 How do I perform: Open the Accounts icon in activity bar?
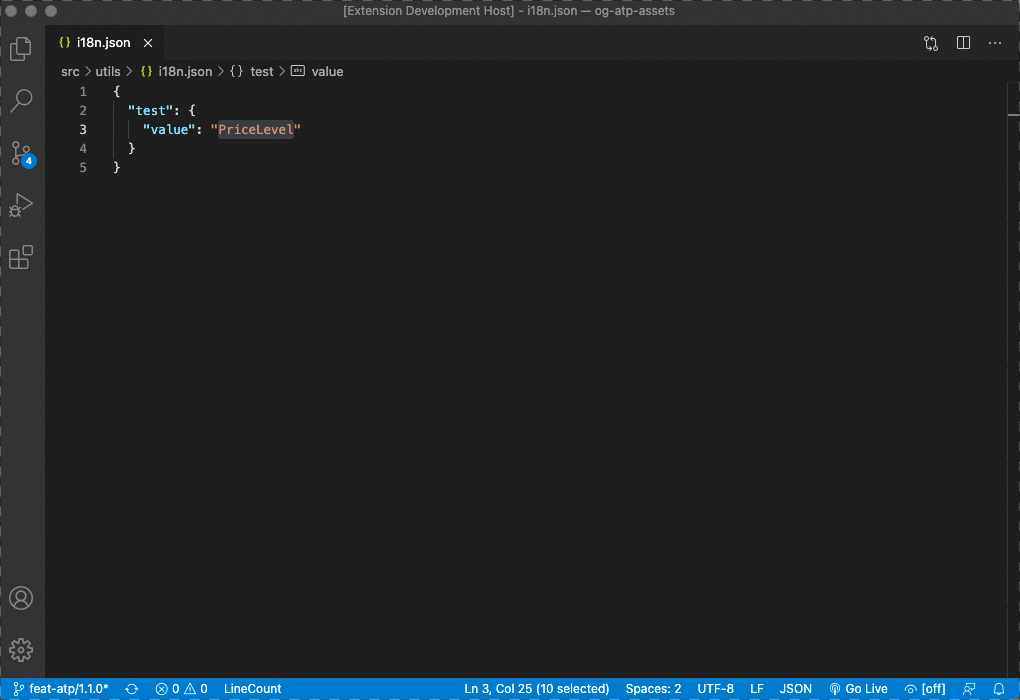pos(22,597)
